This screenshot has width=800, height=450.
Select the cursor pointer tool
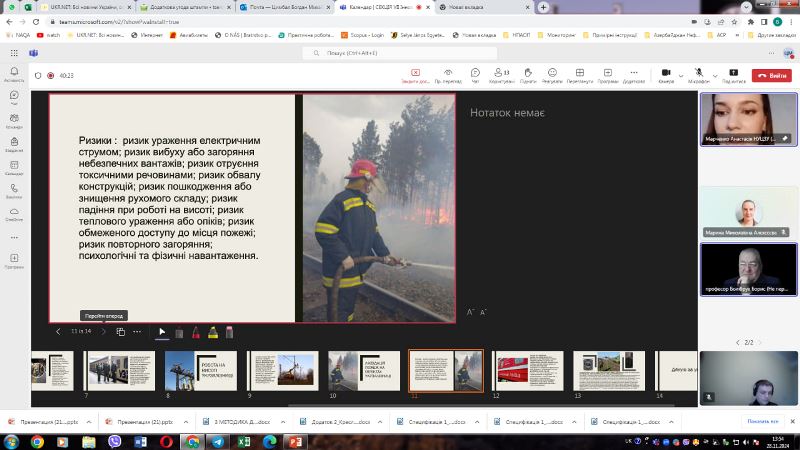[162, 332]
